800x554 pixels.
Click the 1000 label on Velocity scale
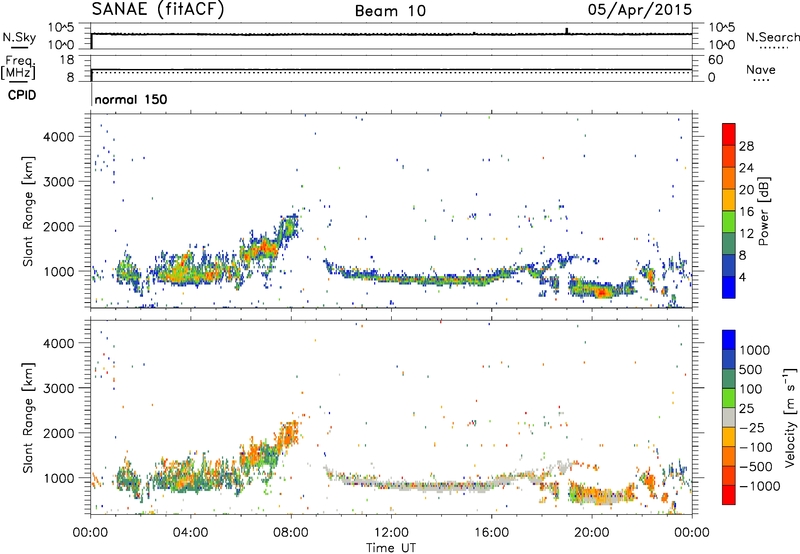pyautogui.click(x=755, y=350)
